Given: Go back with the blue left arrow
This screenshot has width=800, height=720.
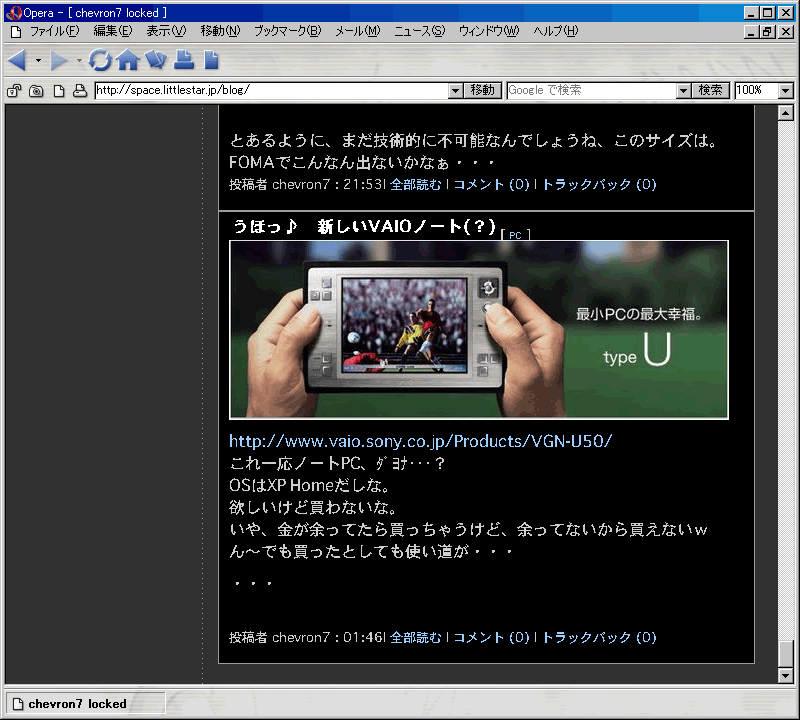Looking at the screenshot, I should point(17,60).
